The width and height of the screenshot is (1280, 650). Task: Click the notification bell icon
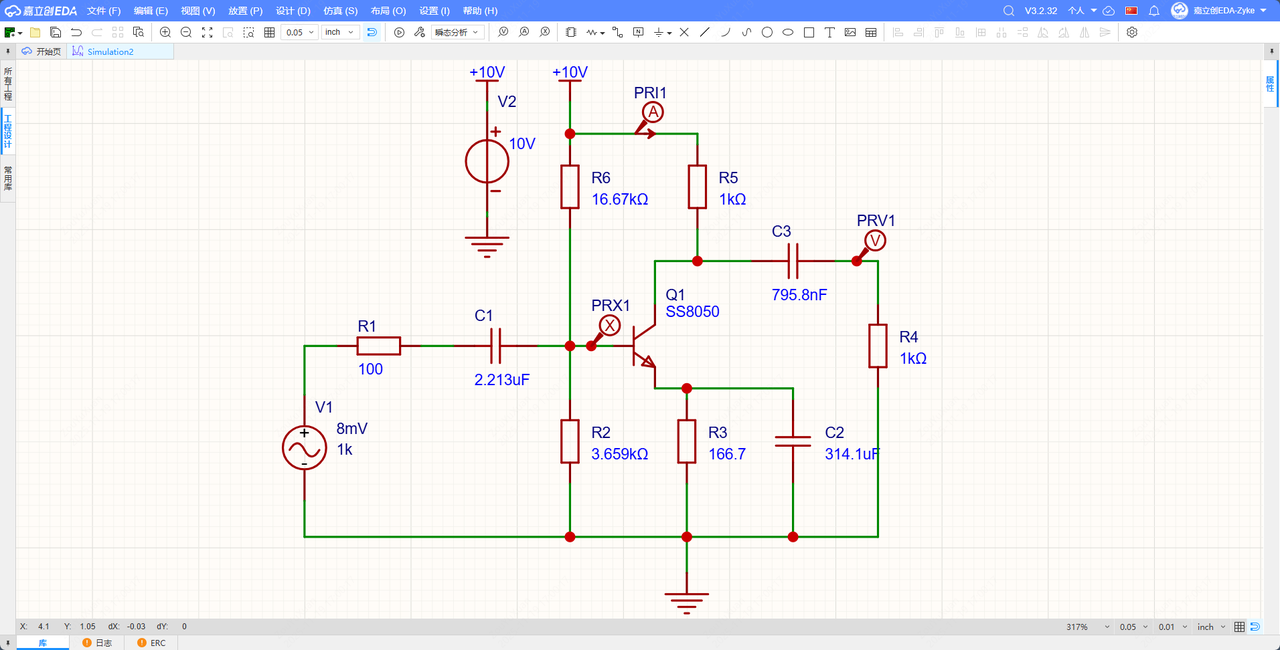[x=1153, y=10]
